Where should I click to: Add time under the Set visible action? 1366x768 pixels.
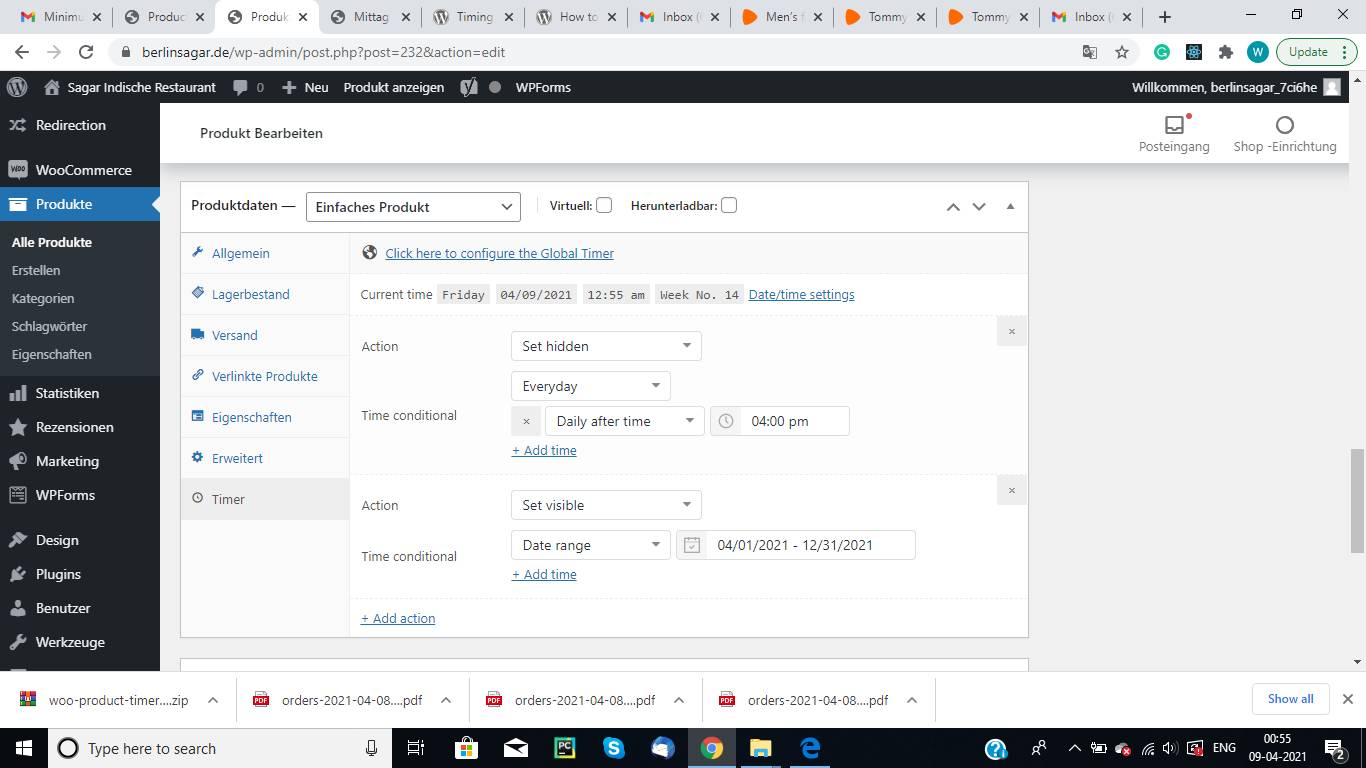544,574
